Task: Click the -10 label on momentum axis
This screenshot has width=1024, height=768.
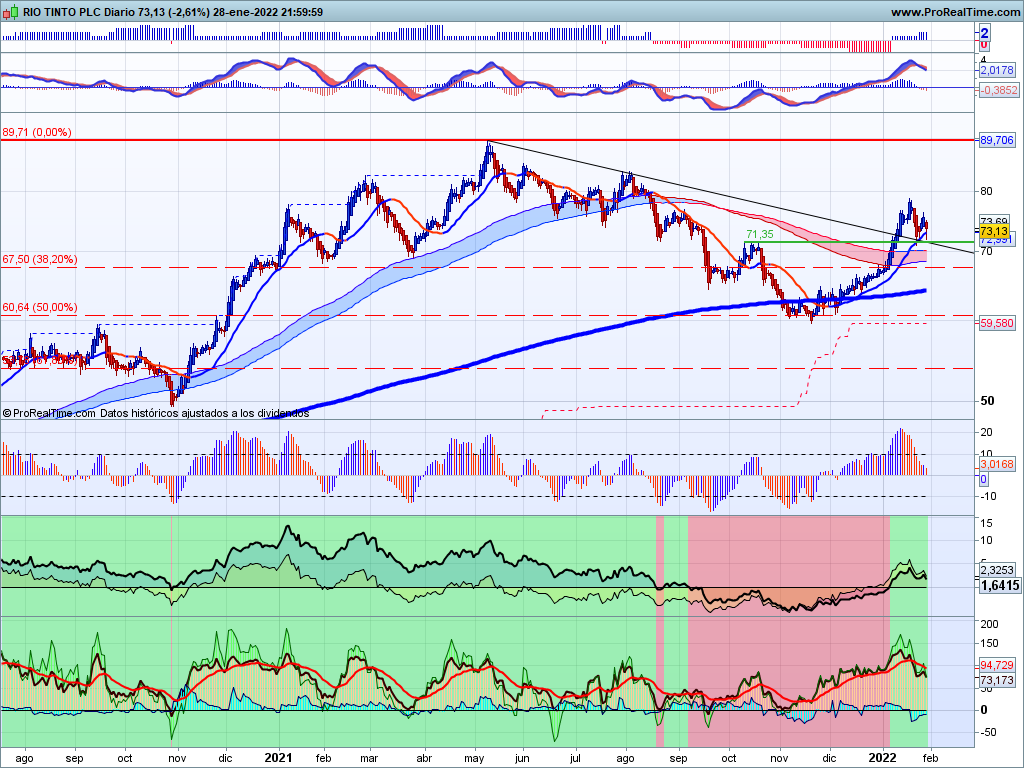Action: pos(988,496)
